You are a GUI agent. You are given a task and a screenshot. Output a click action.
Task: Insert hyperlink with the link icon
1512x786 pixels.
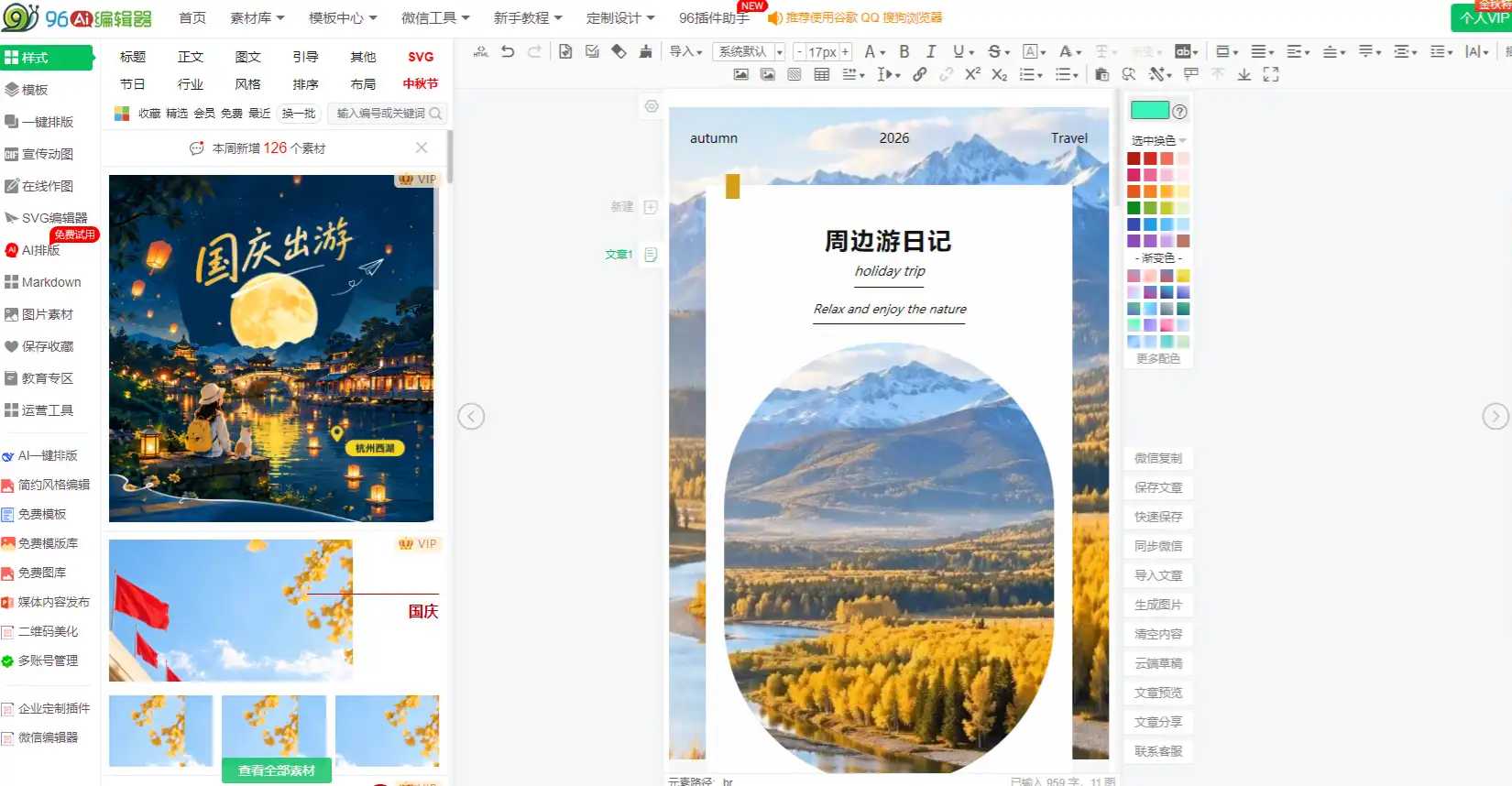pos(919,74)
